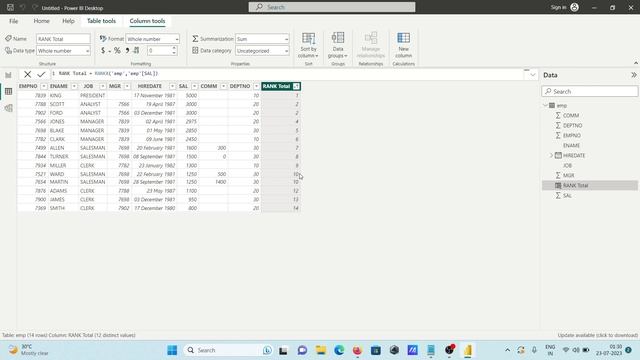The image size is (640, 360).
Task: Switch to the Help tab
Action: [68, 21]
